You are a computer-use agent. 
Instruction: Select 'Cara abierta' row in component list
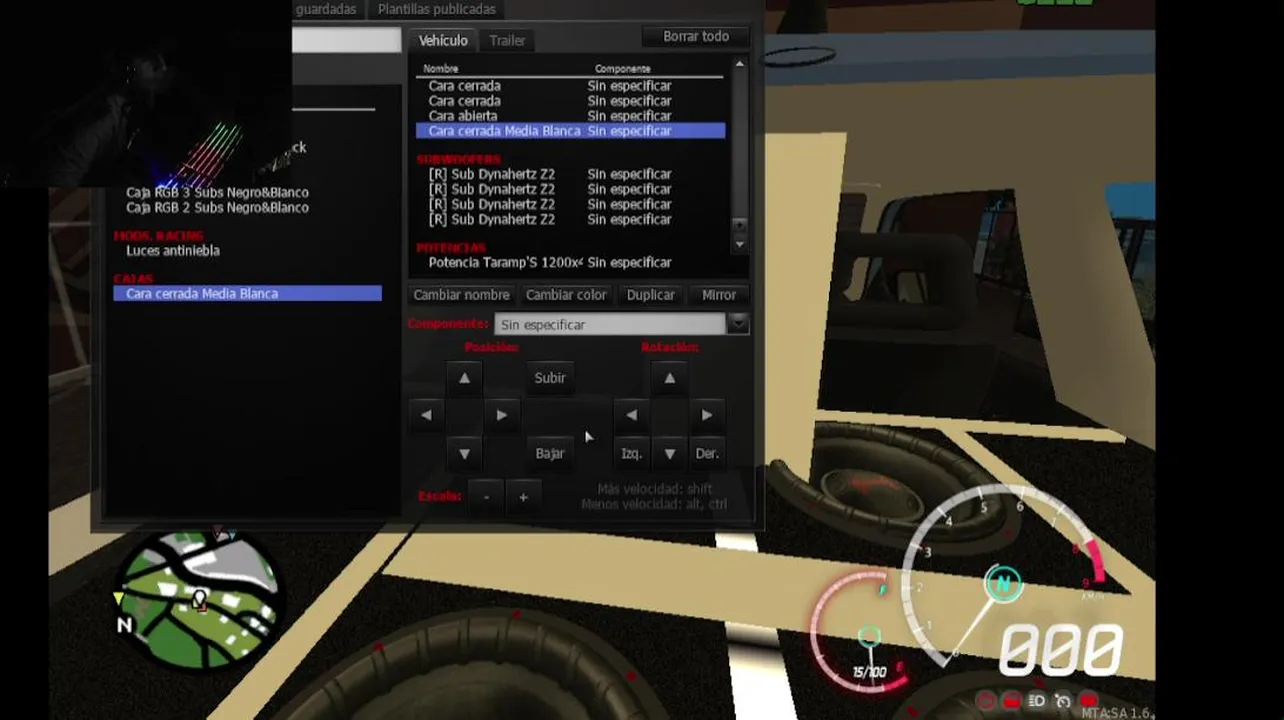(570, 116)
